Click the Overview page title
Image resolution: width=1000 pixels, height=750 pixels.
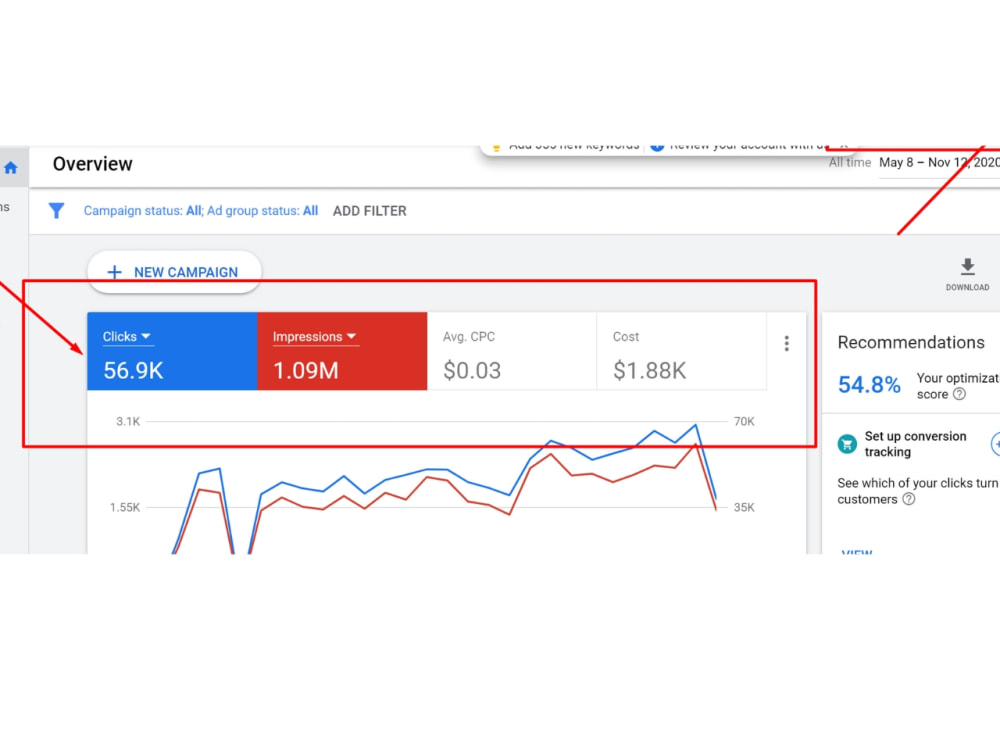[92, 164]
